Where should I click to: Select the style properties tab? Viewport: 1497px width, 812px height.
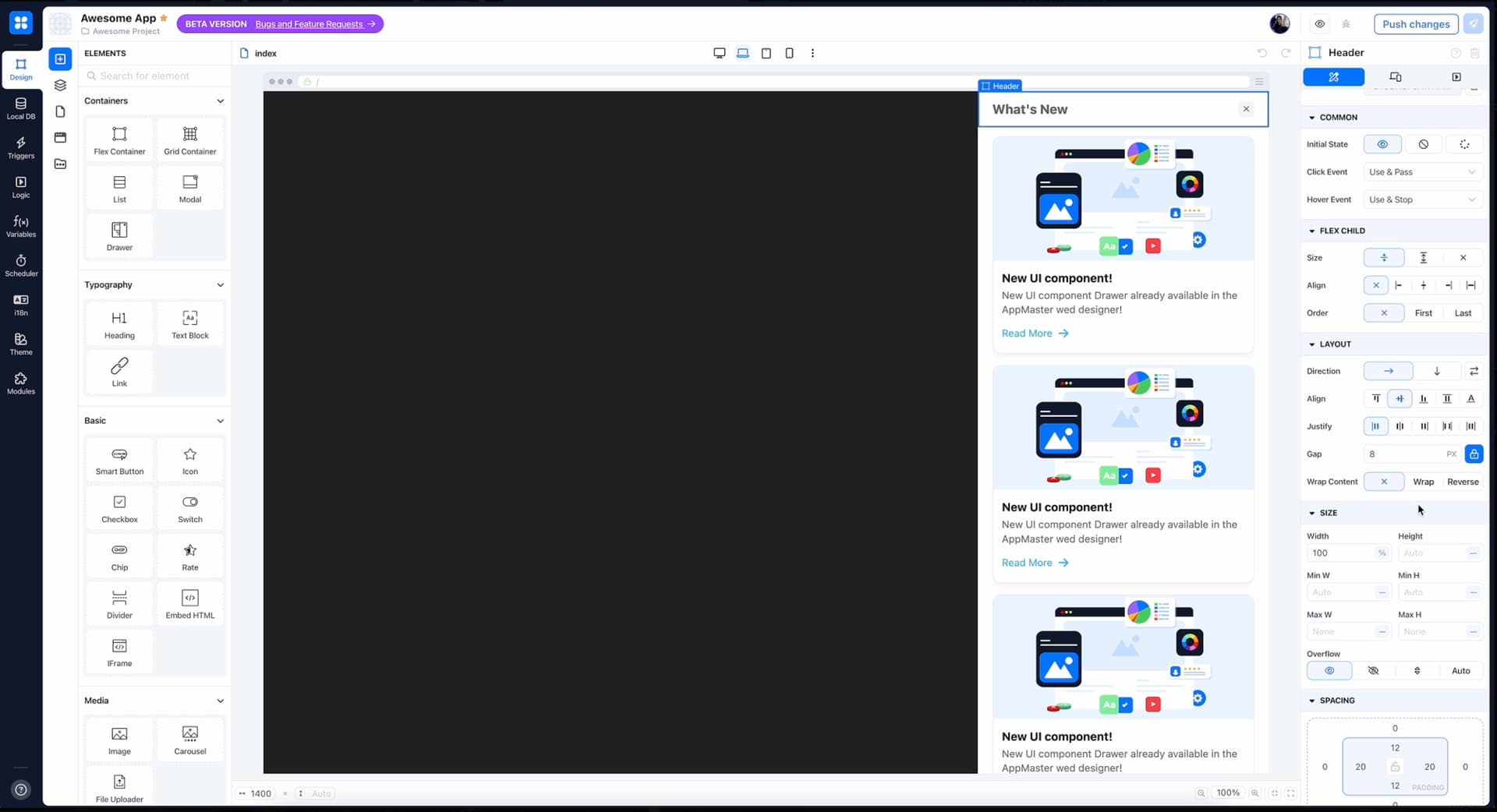(x=1333, y=77)
